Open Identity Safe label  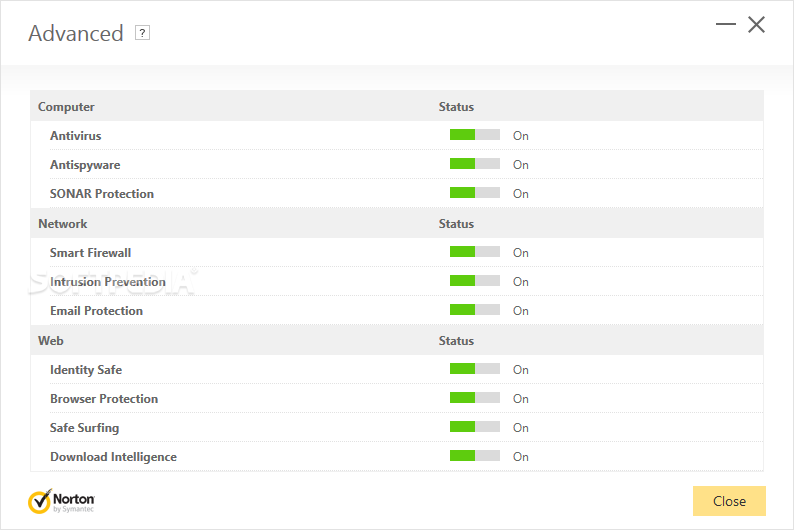pos(86,370)
